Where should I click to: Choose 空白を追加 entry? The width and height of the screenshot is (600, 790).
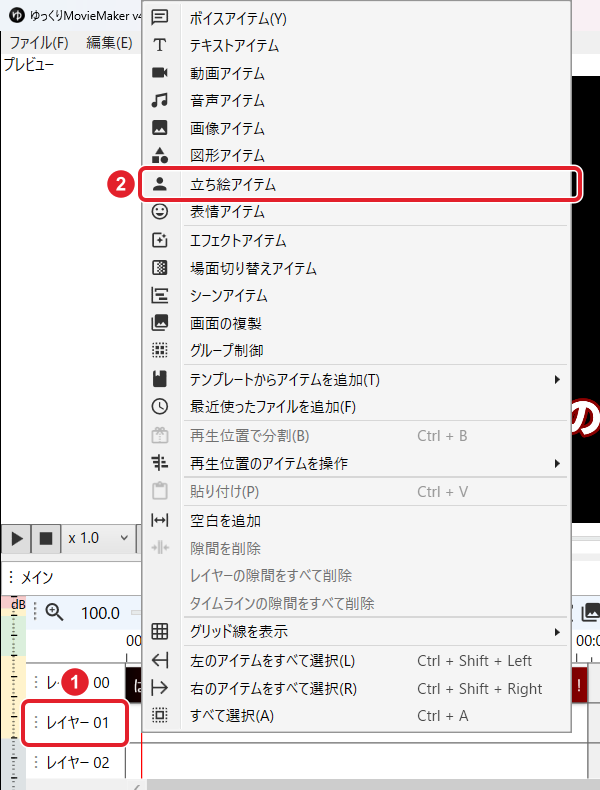click(356, 520)
